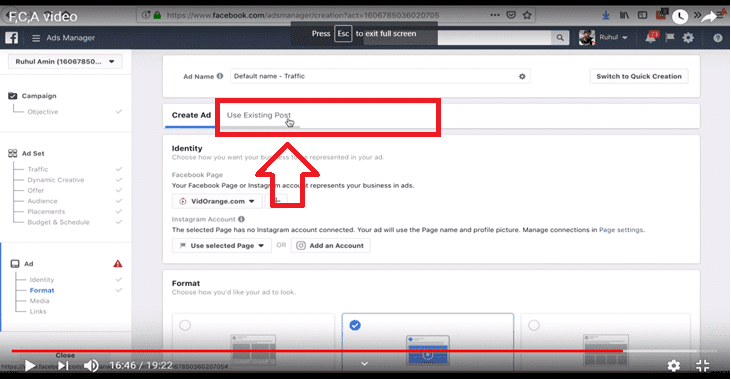Select Media under Ad section
The image size is (731, 380).
click(40, 301)
